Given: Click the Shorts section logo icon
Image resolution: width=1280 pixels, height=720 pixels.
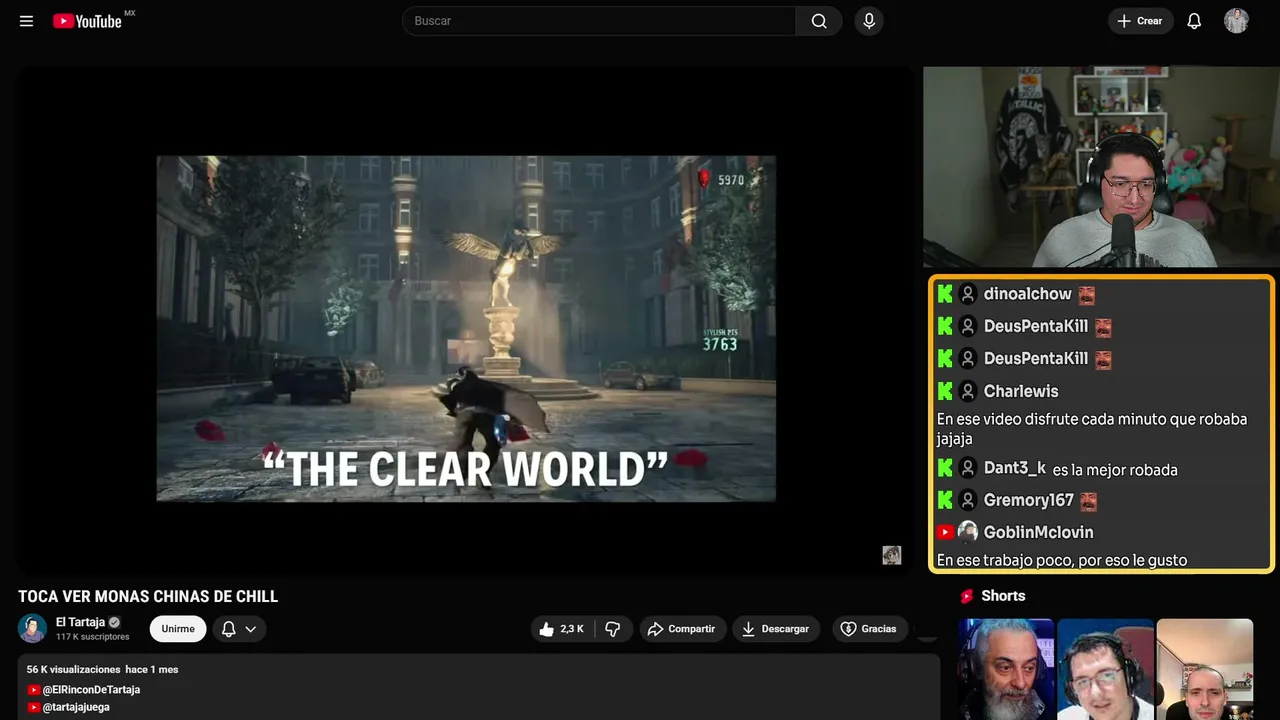Looking at the screenshot, I should coord(967,596).
